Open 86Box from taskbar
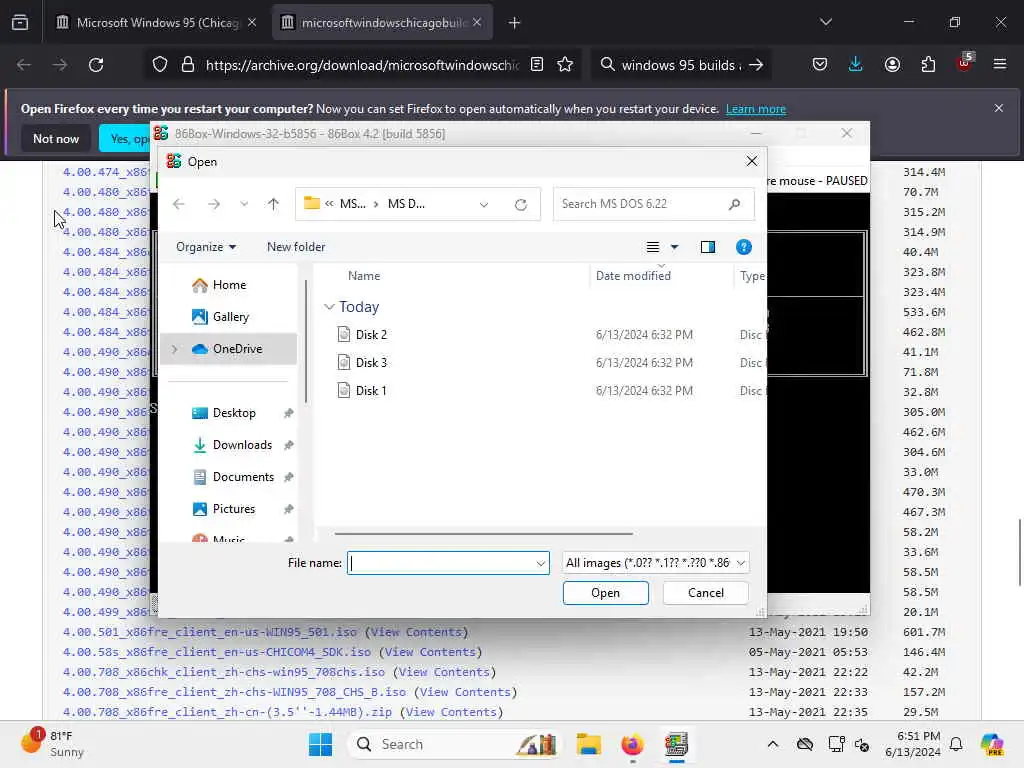Image resolution: width=1024 pixels, height=768 pixels. 676,744
